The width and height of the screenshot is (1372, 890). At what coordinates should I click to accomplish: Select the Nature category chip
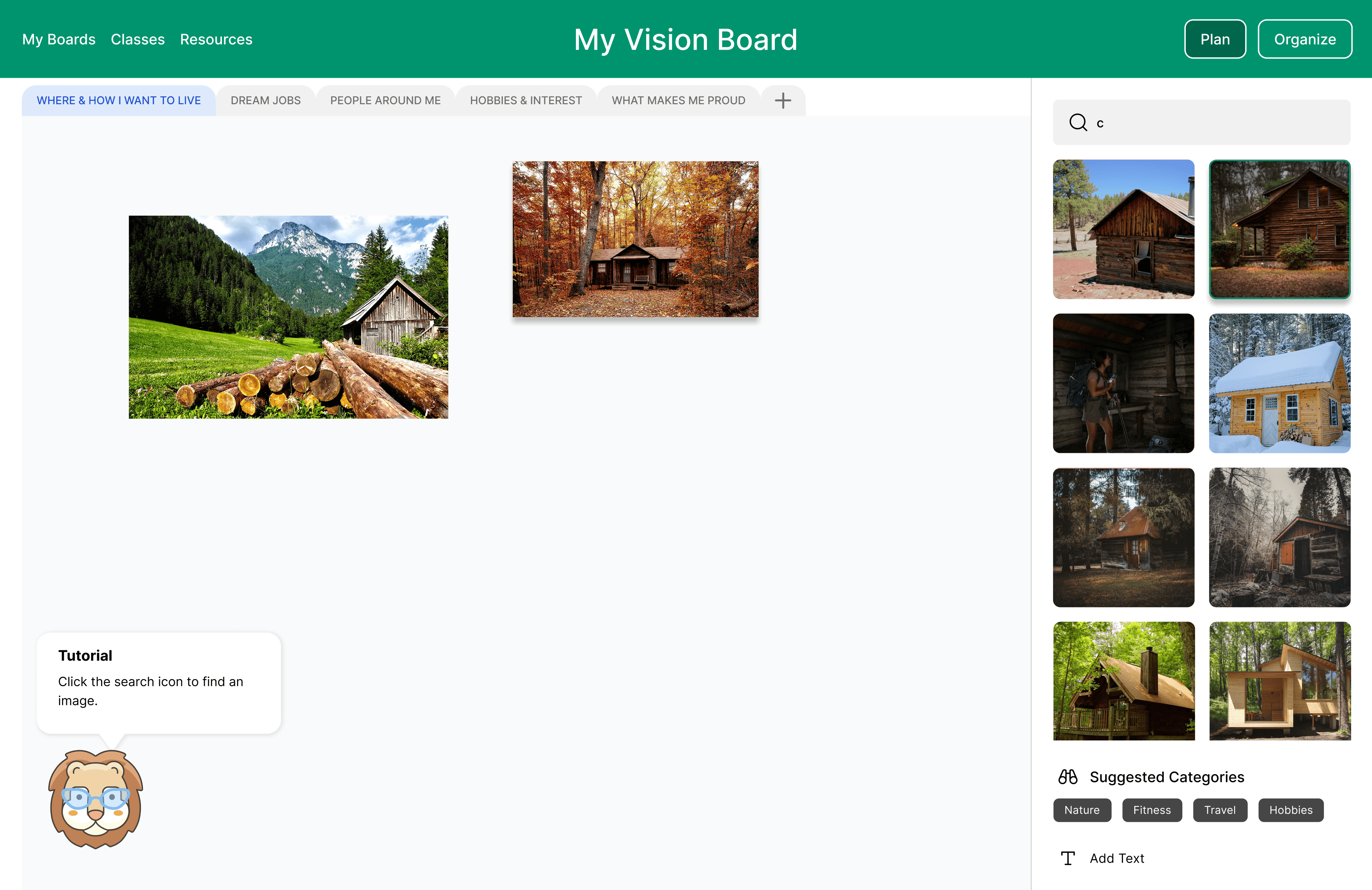point(1081,810)
